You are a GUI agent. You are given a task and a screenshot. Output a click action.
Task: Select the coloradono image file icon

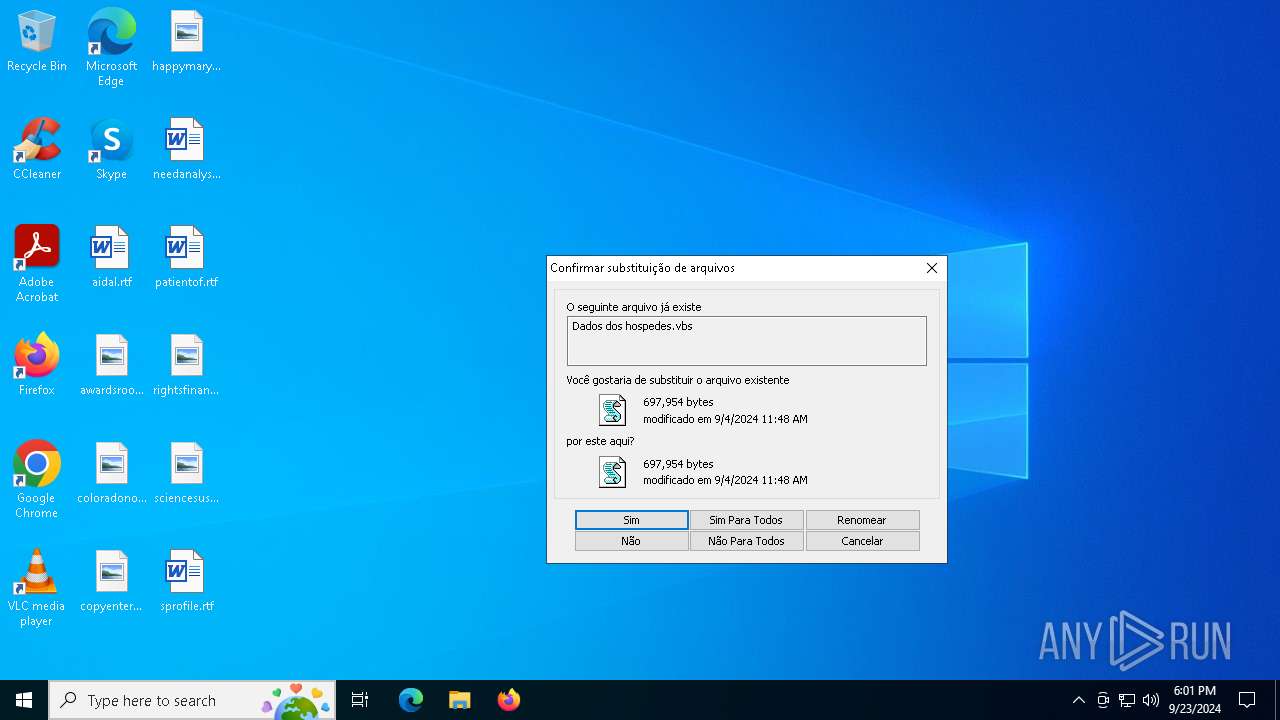click(111, 474)
